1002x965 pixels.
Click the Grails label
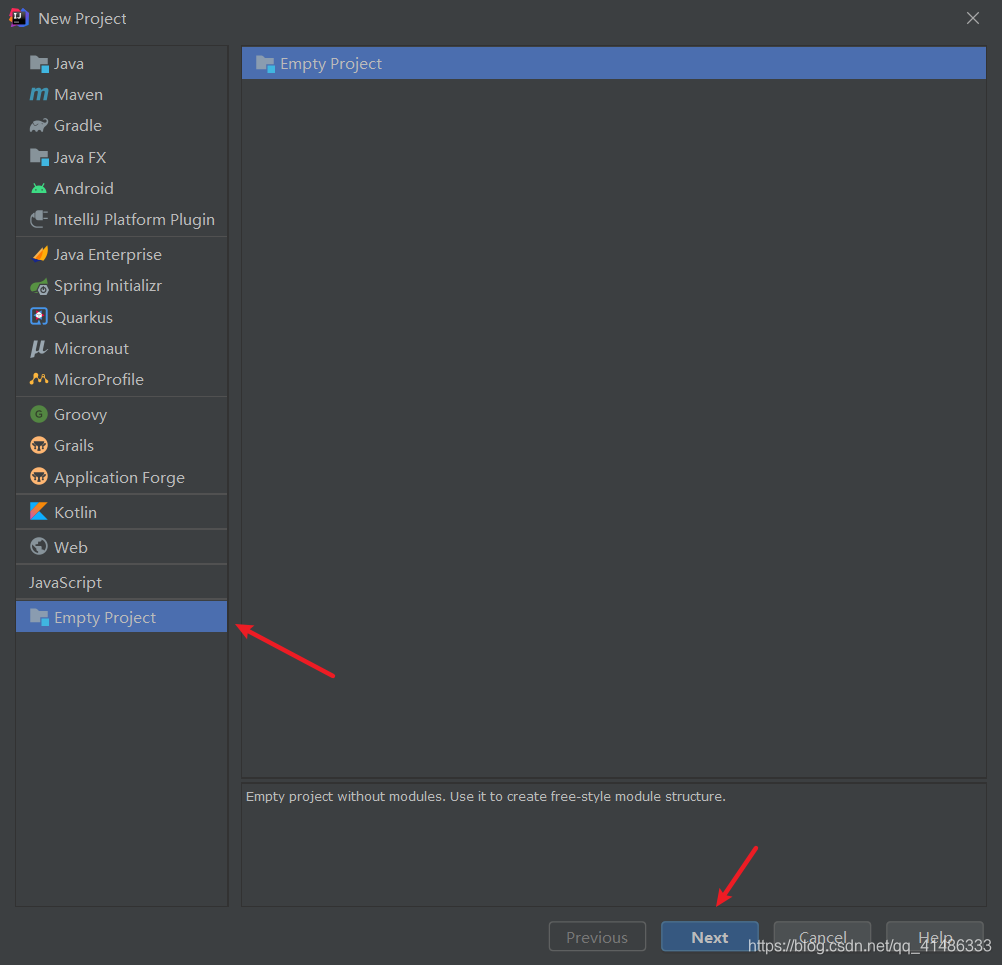pos(74,445)
